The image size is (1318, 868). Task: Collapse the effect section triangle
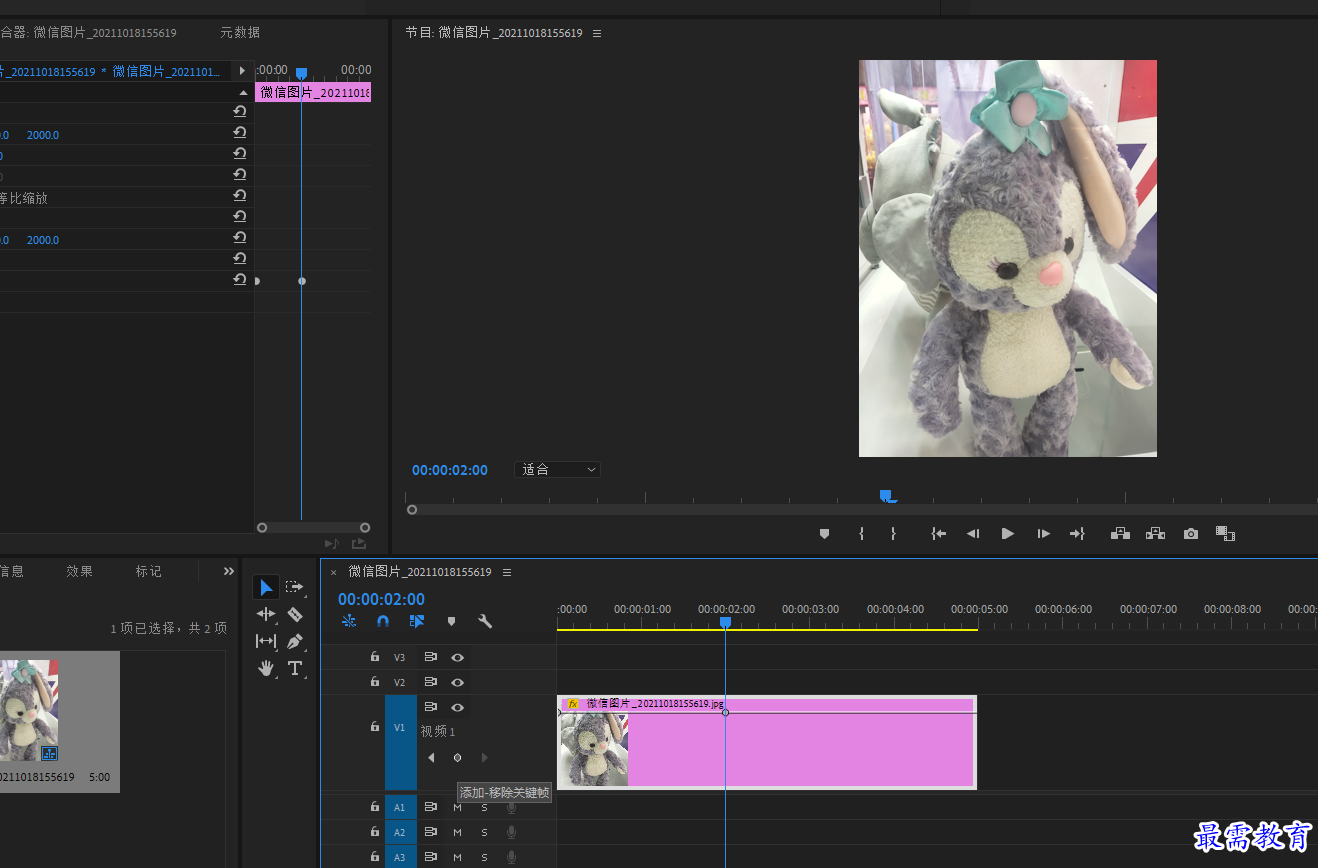click(242, 92)
